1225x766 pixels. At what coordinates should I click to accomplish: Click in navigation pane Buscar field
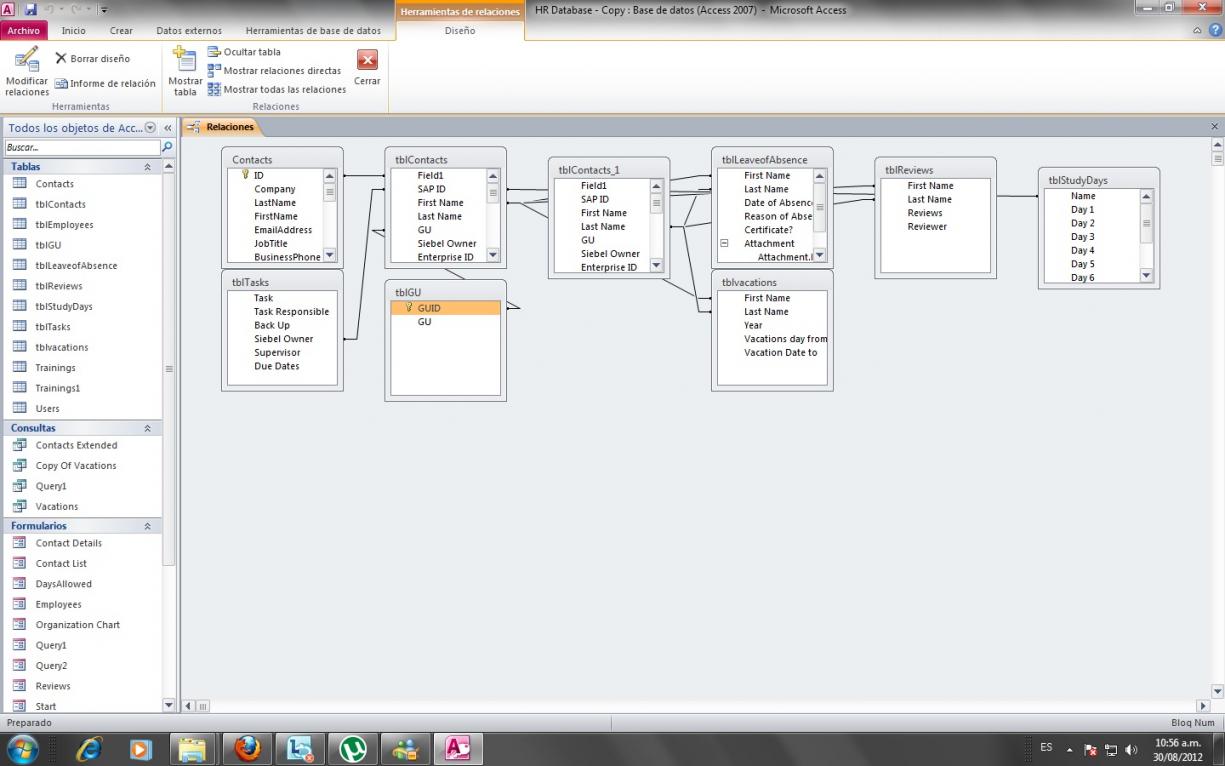pos(82,147)
